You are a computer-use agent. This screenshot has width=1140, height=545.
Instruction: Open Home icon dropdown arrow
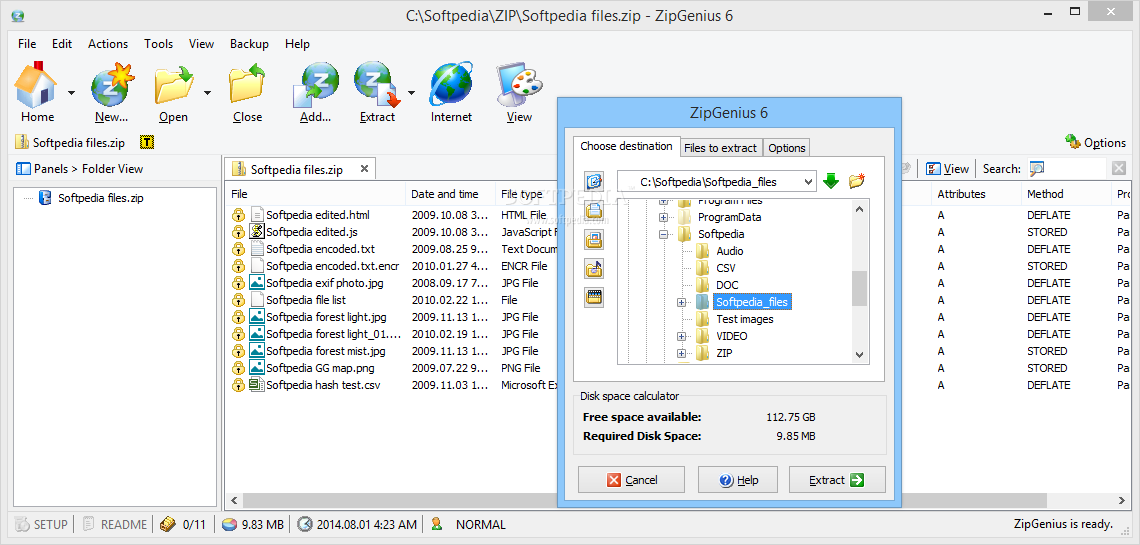pos(71,92)
